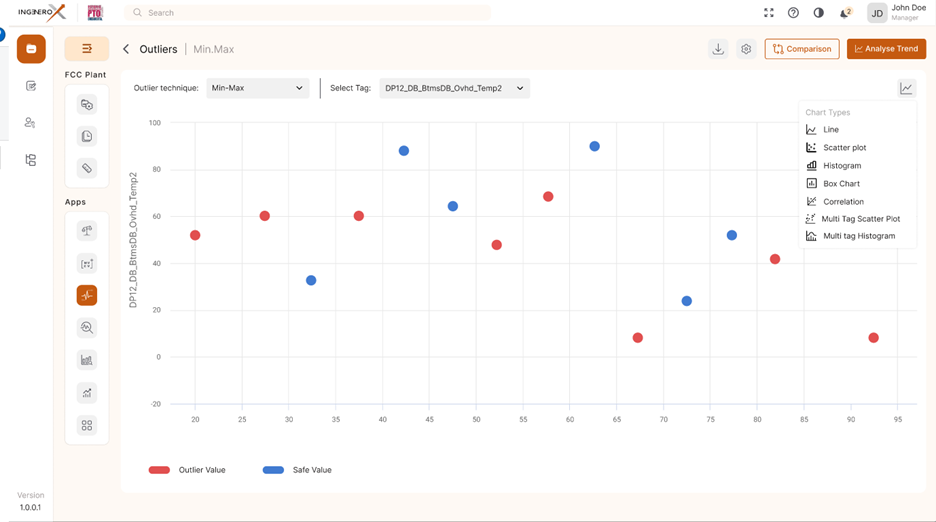Select Scatter plot from Chart Types
Screen dimensions: 936x522
[x=844, y=148]
